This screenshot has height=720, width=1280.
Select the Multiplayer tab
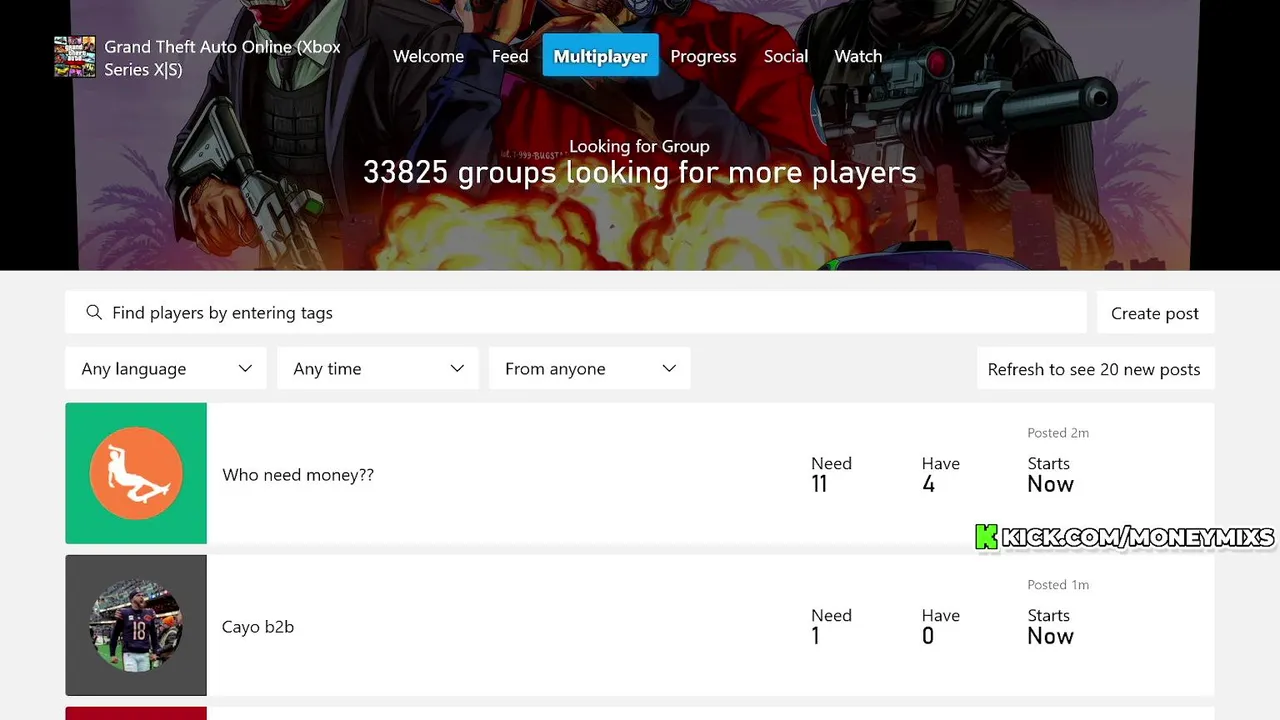tap(601, 56)
